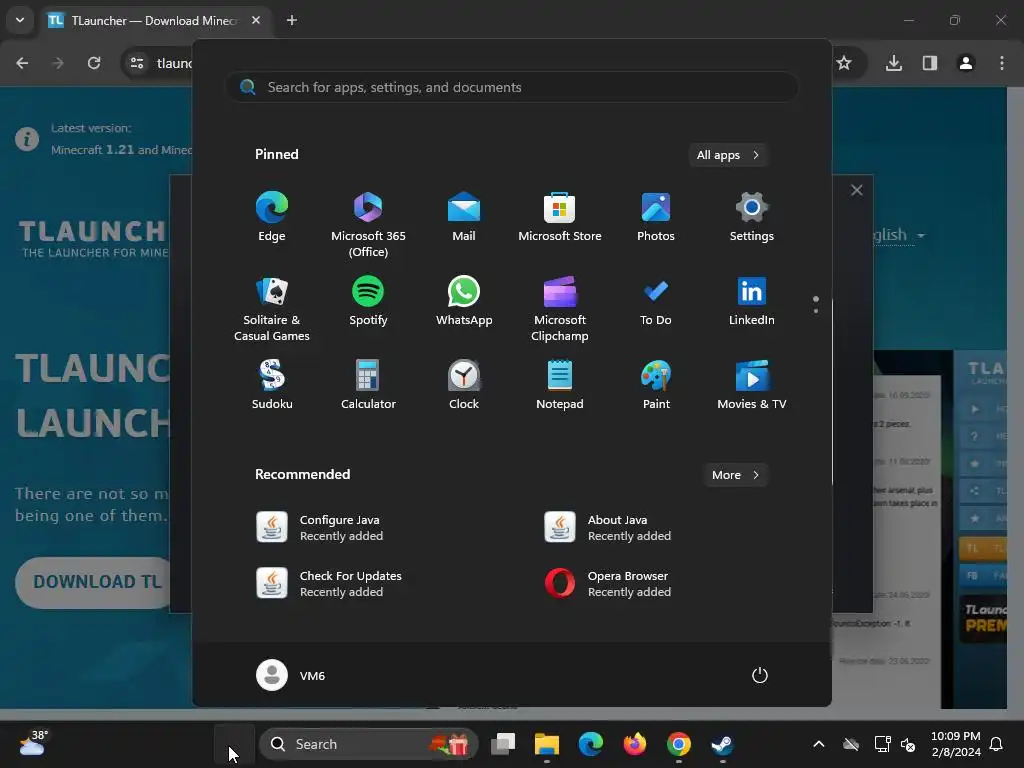Screen dimensions: 1024x768
Task: Open the VM6 user account menu
Action: tap(291, 675)
